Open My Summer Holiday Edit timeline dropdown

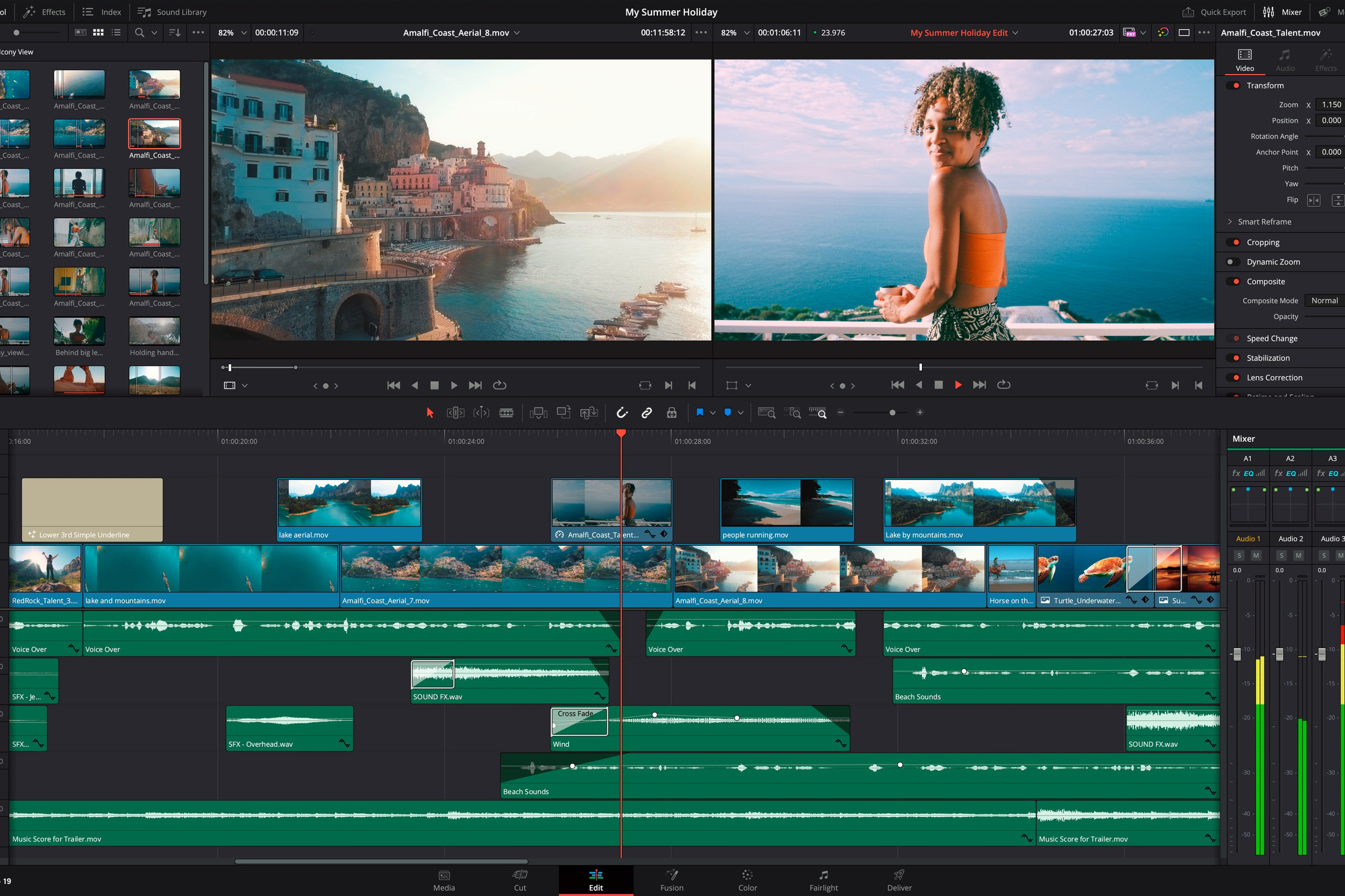tap(1015, 33)
